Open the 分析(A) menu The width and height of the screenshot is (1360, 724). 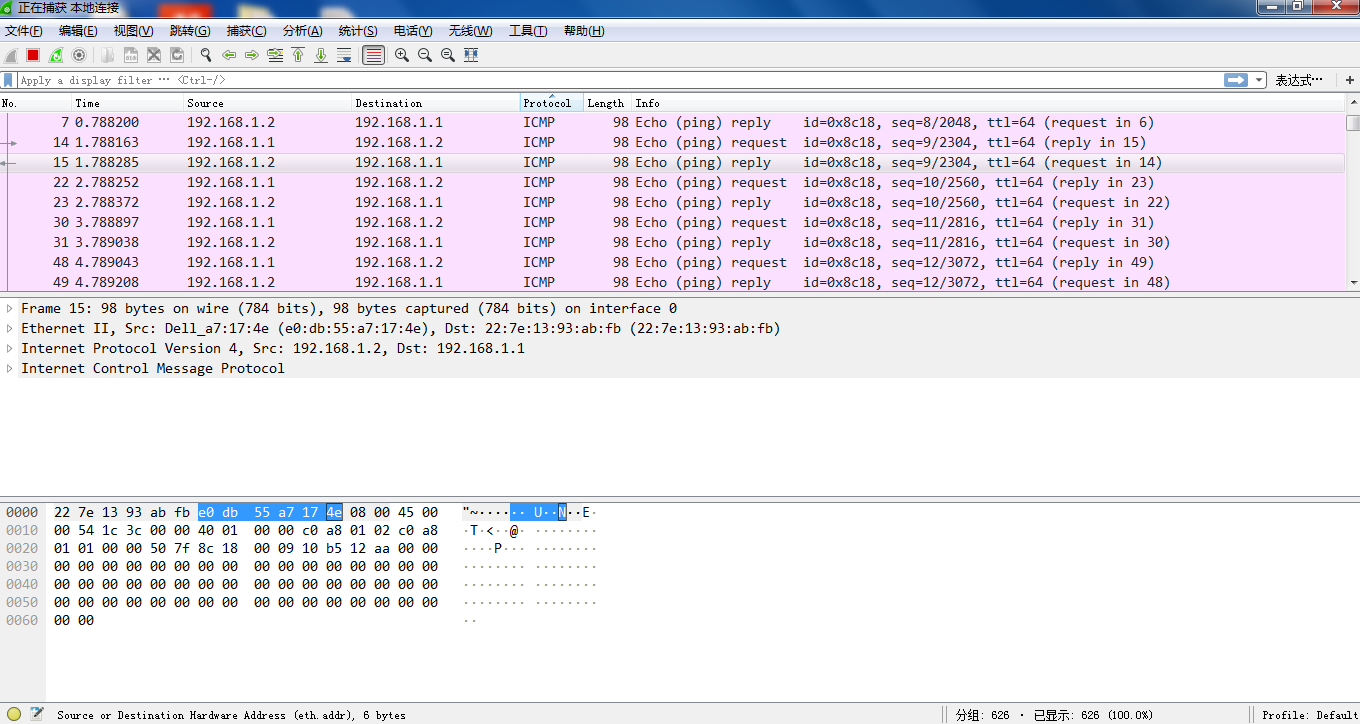303,31
